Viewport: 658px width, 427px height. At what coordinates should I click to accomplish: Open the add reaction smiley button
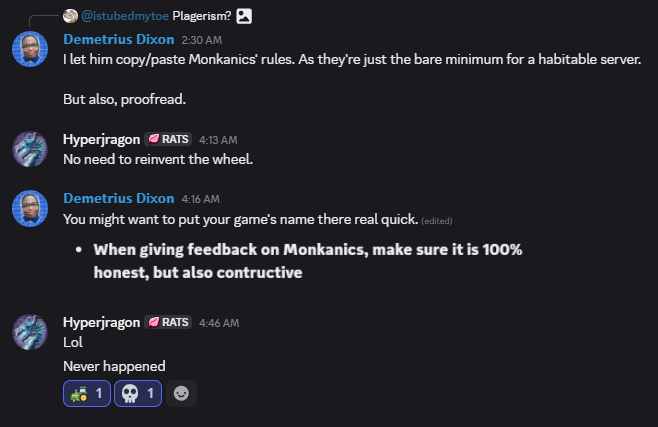coord(181,394)
